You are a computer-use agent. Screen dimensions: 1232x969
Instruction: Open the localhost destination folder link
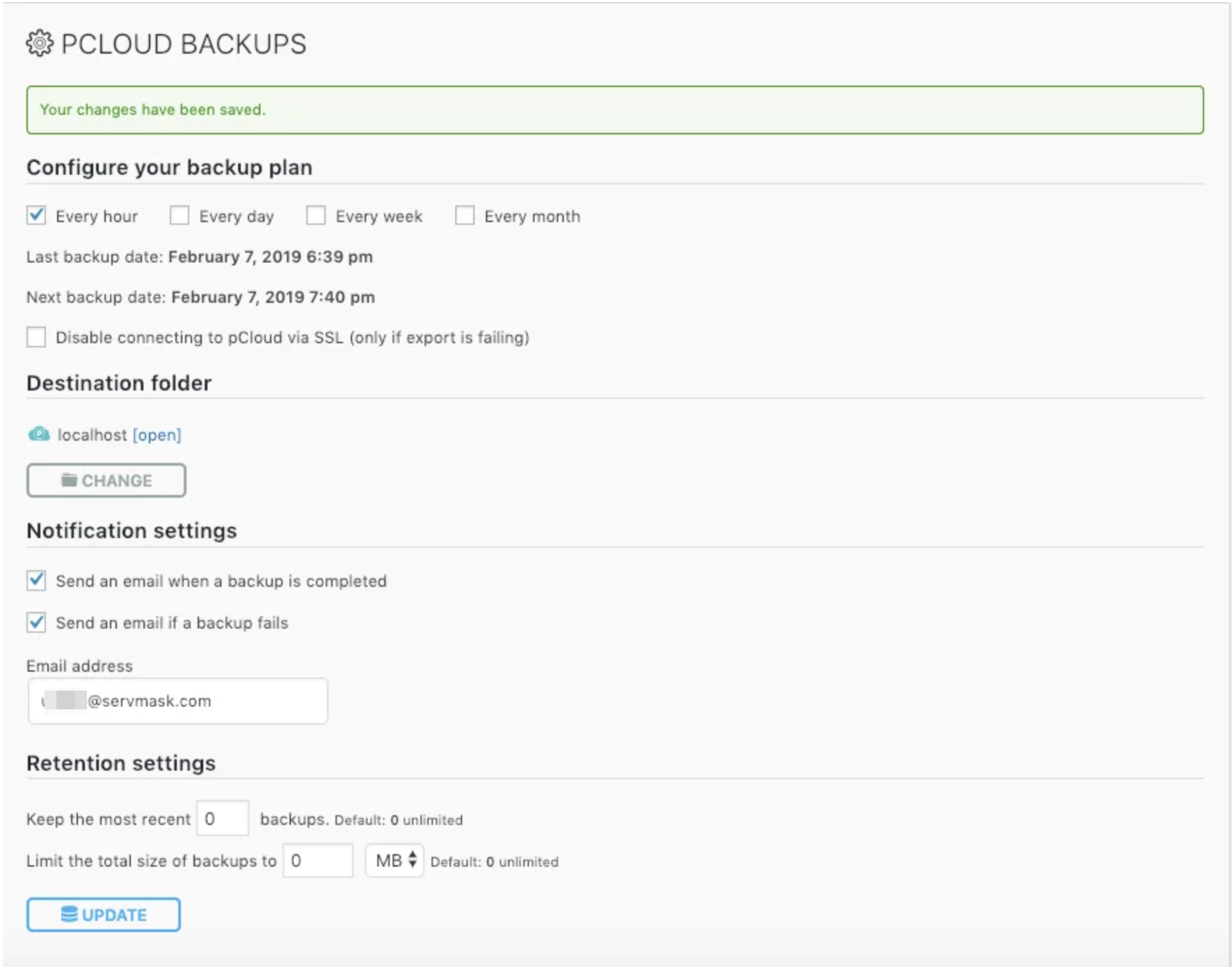[x=157, y=435]
